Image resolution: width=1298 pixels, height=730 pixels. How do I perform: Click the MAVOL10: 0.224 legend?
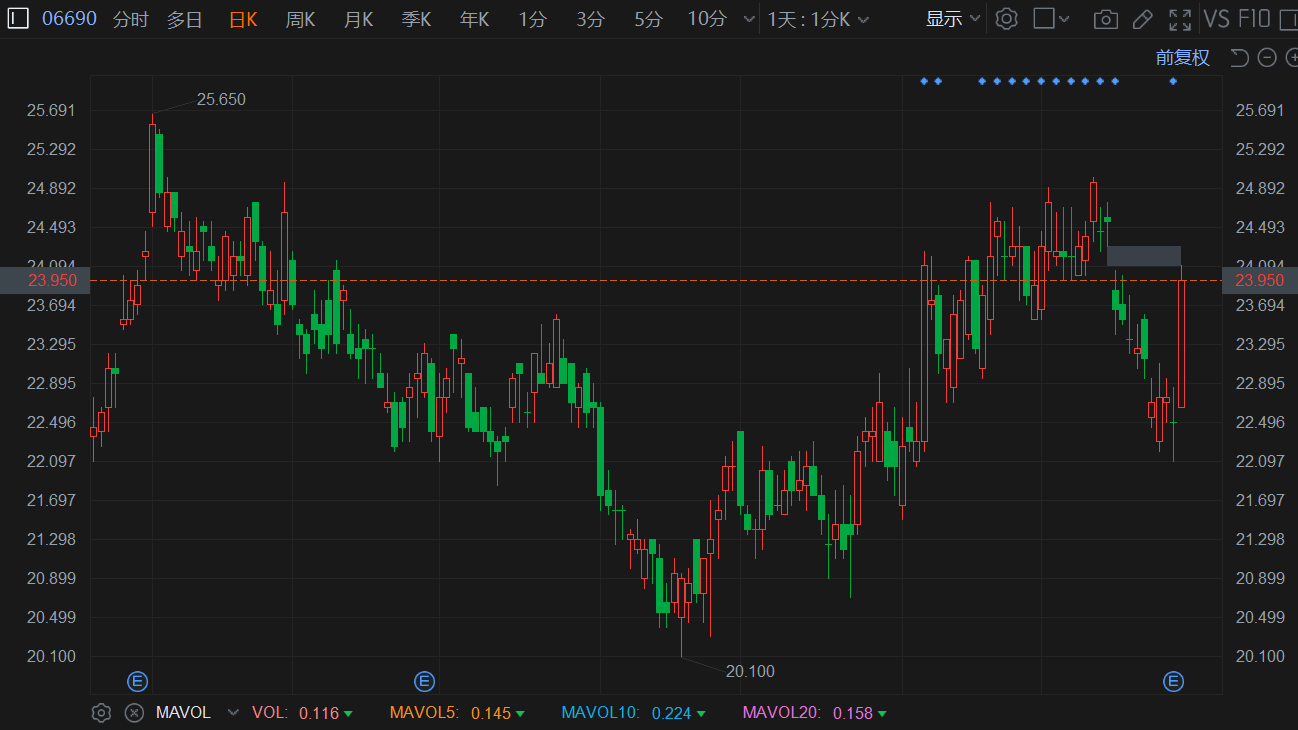[632, 713]
